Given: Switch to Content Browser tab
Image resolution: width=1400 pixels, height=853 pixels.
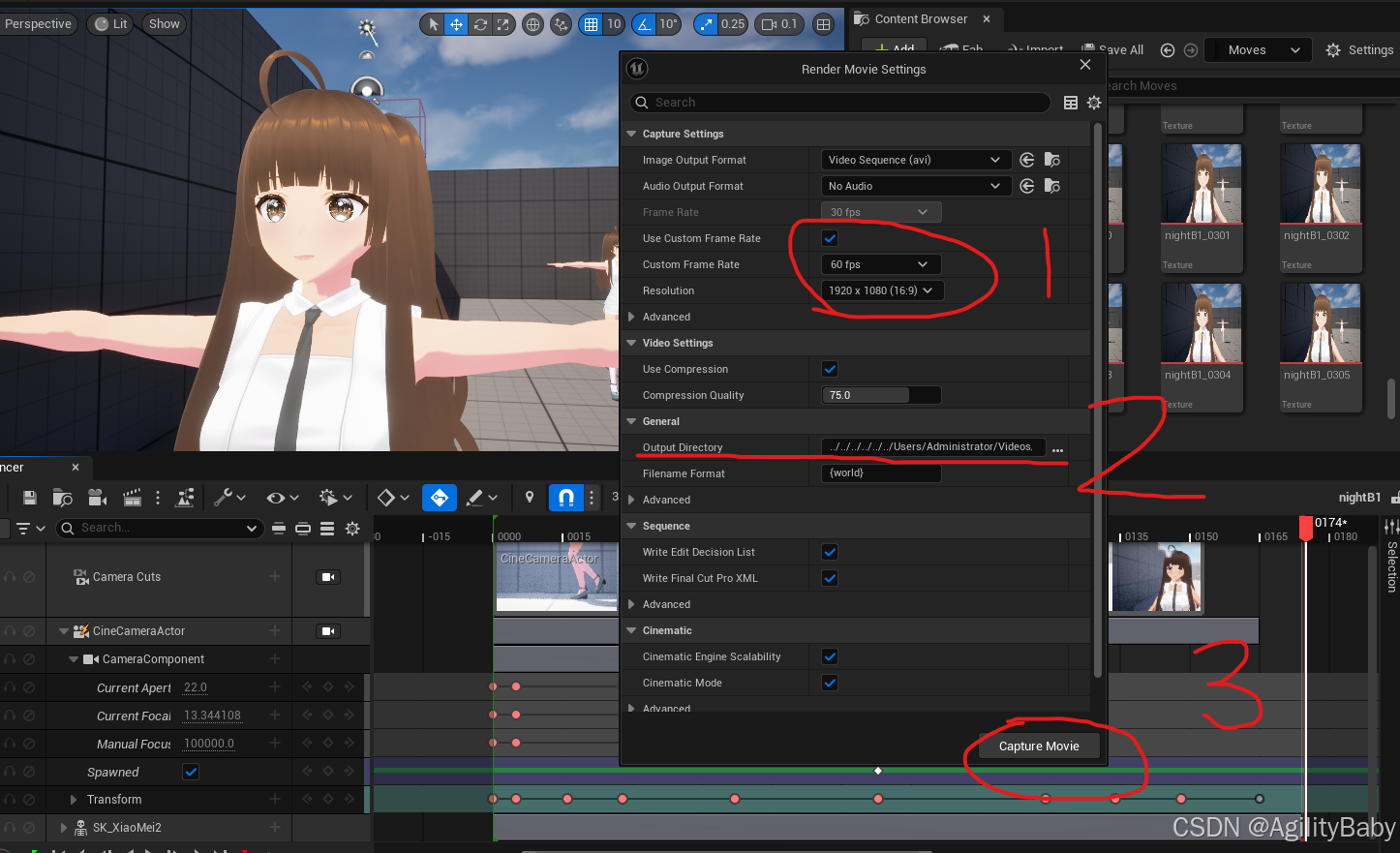Looking at the screenshot, I should pos(921,18).
